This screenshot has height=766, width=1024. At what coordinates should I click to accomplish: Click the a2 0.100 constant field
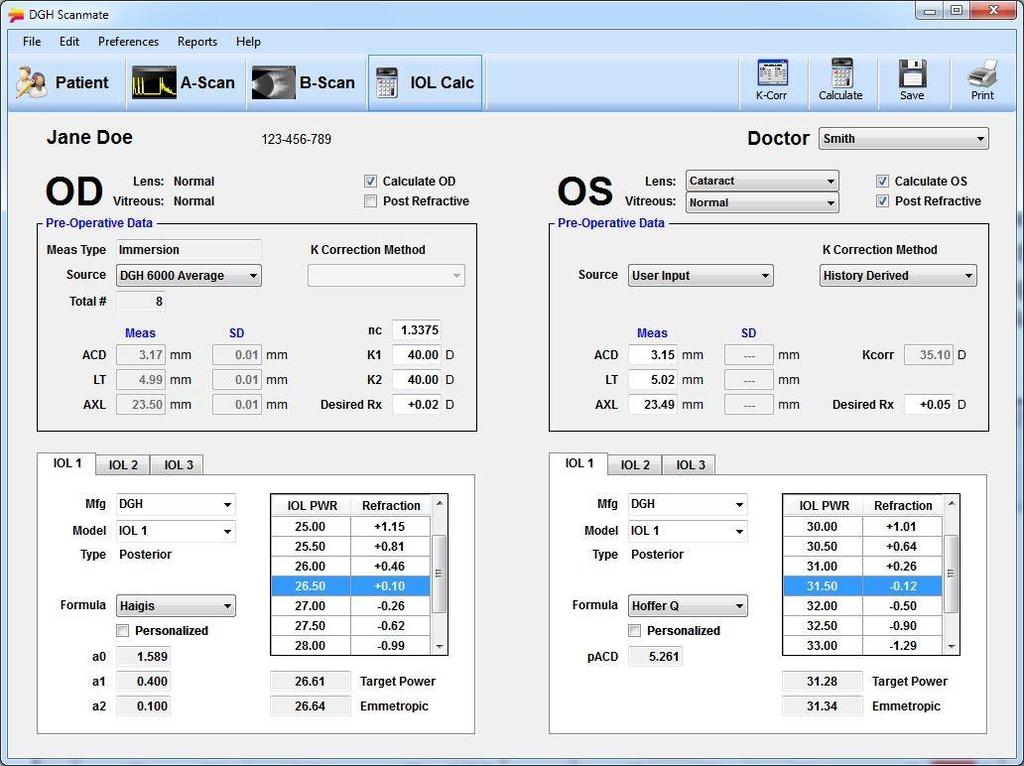pyautogui.click(x=143, y=706)
